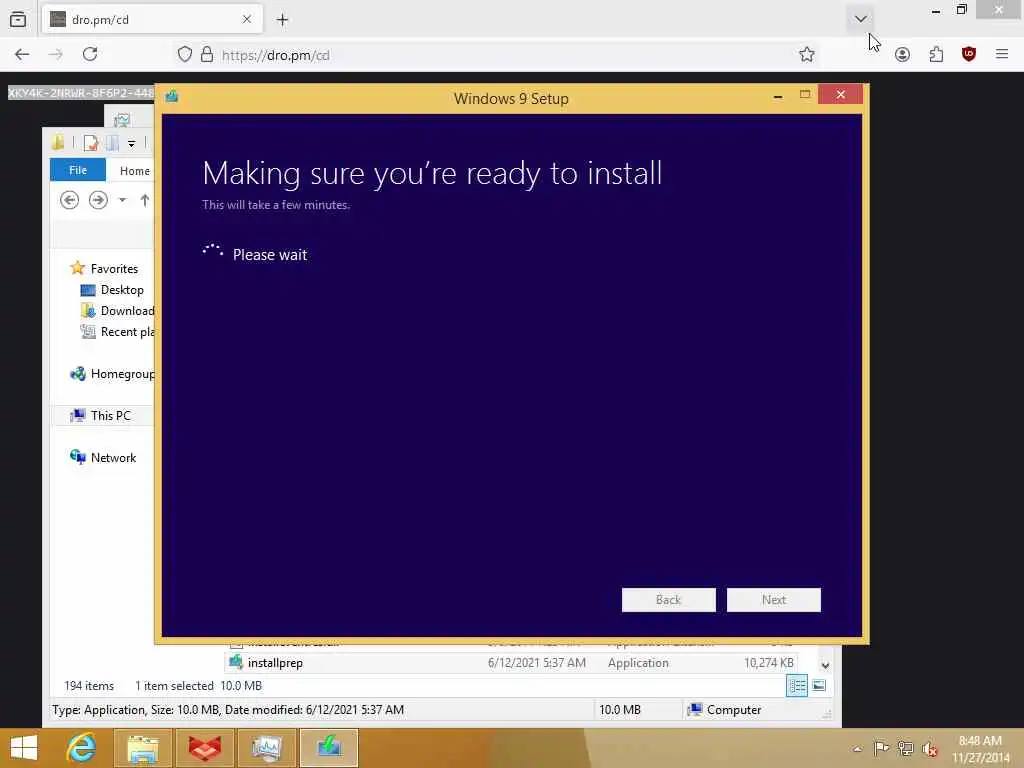Select Homegroup in Explorer sidebar
1024x768 pixels.
112,374
